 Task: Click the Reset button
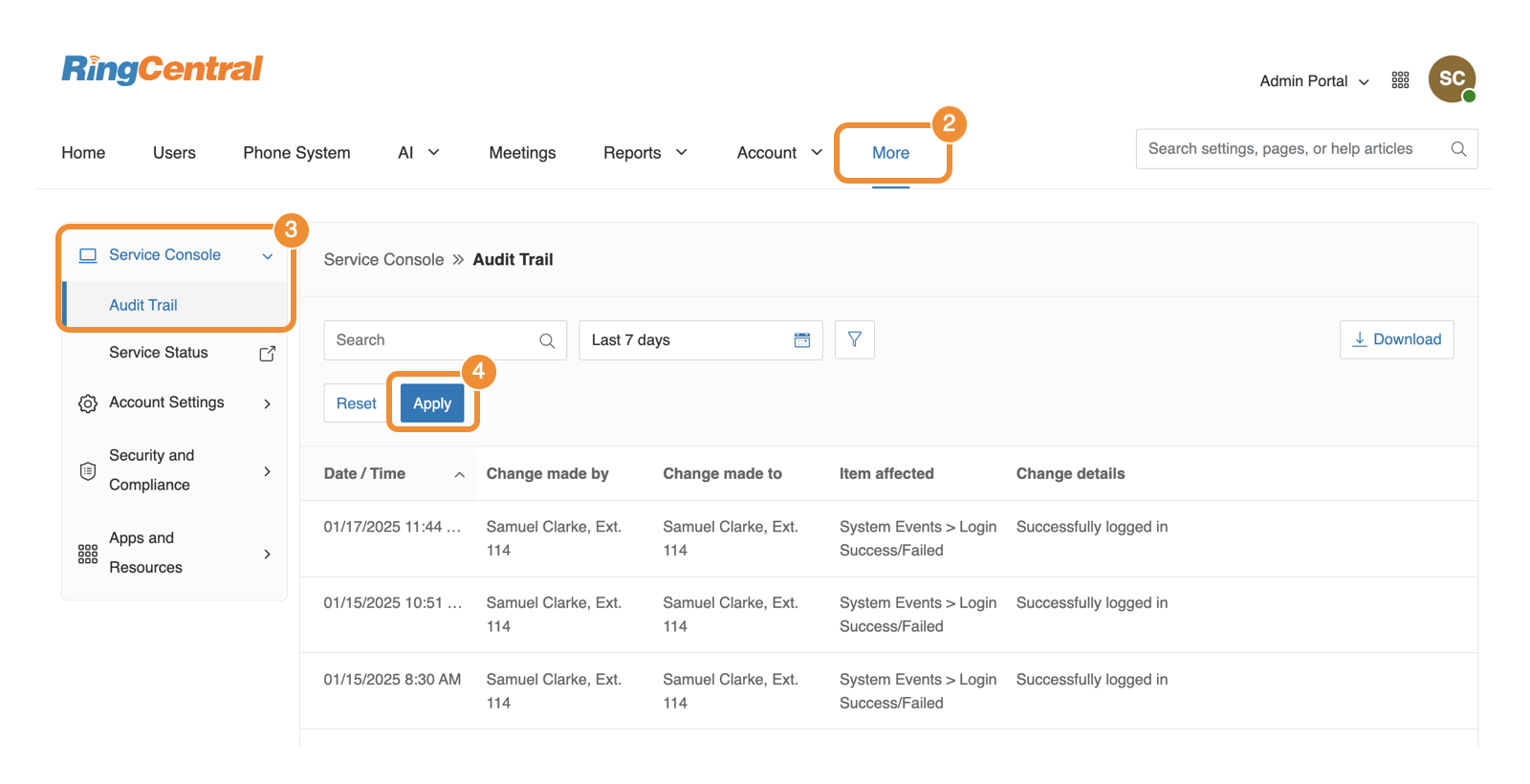point(356,403)
